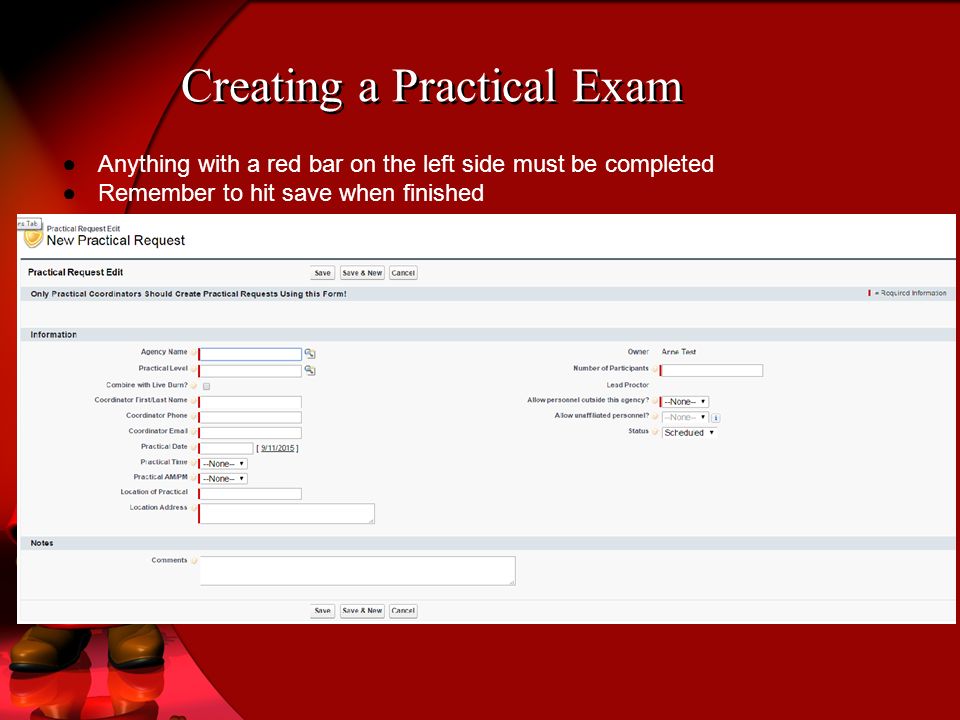Open the Agency Name lookup icon
960x720 pixels.
click(x=310, y=354)
